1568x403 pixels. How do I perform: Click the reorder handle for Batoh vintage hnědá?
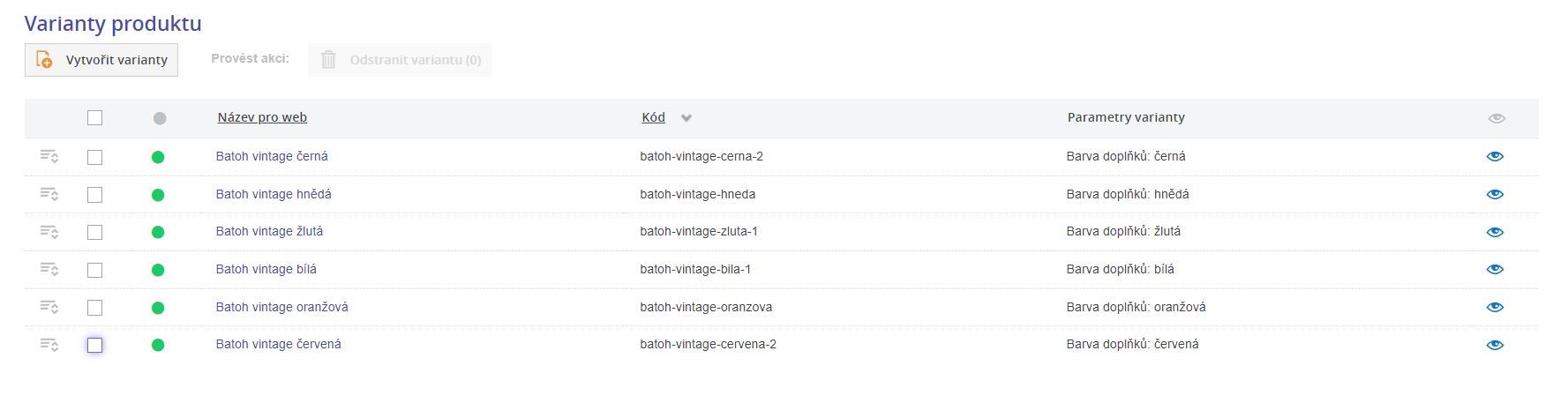[x=49, y=194]
